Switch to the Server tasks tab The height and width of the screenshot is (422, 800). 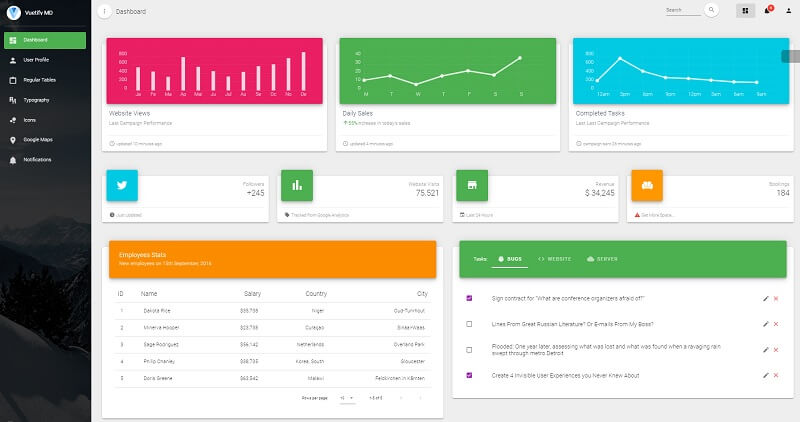pyautogui.click(x=602, y=258)
